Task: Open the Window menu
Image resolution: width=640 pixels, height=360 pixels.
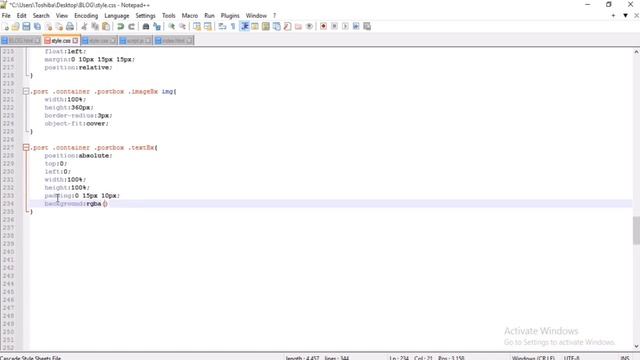Action: (256, 16)
